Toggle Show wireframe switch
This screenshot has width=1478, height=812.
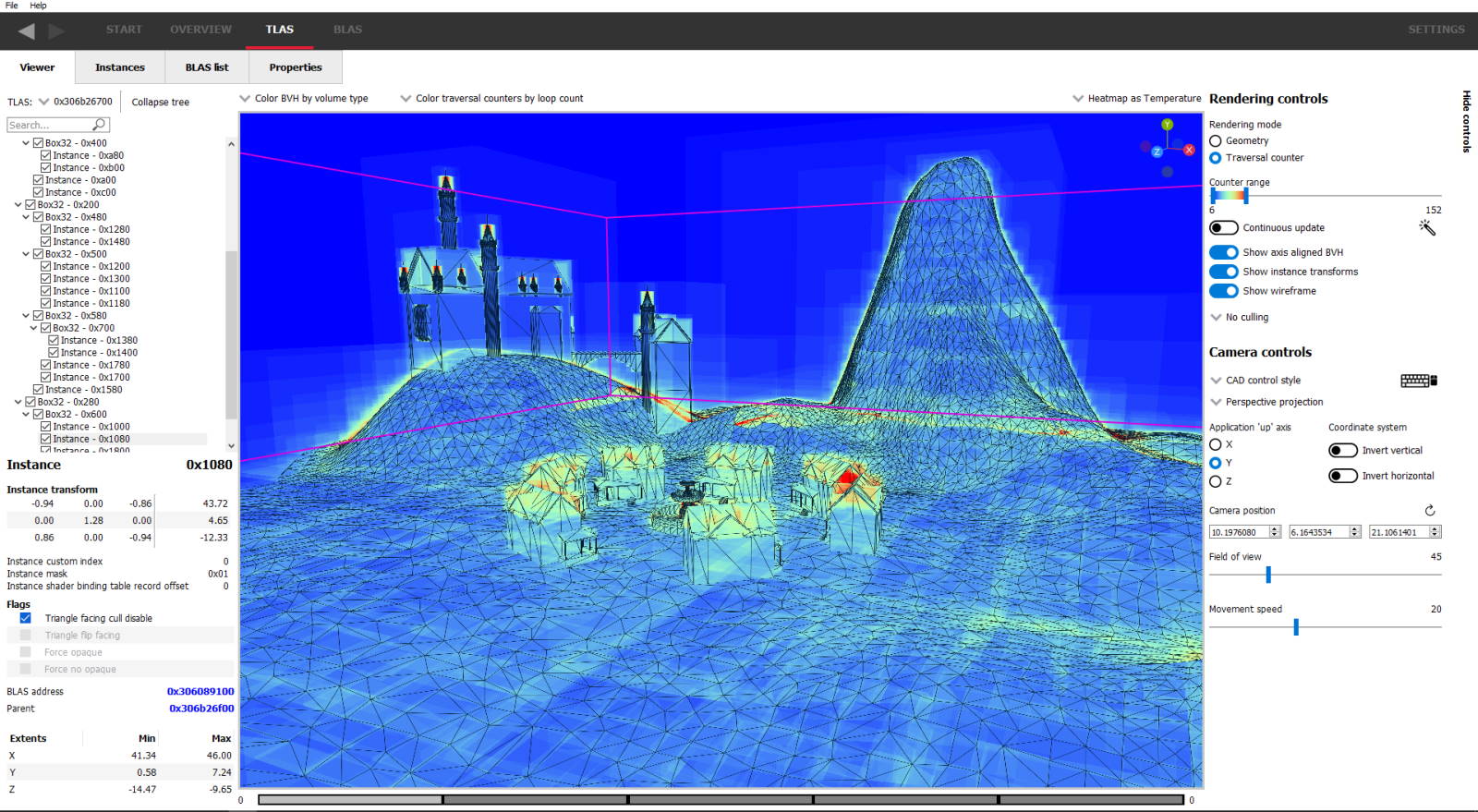click(1223, 291)
